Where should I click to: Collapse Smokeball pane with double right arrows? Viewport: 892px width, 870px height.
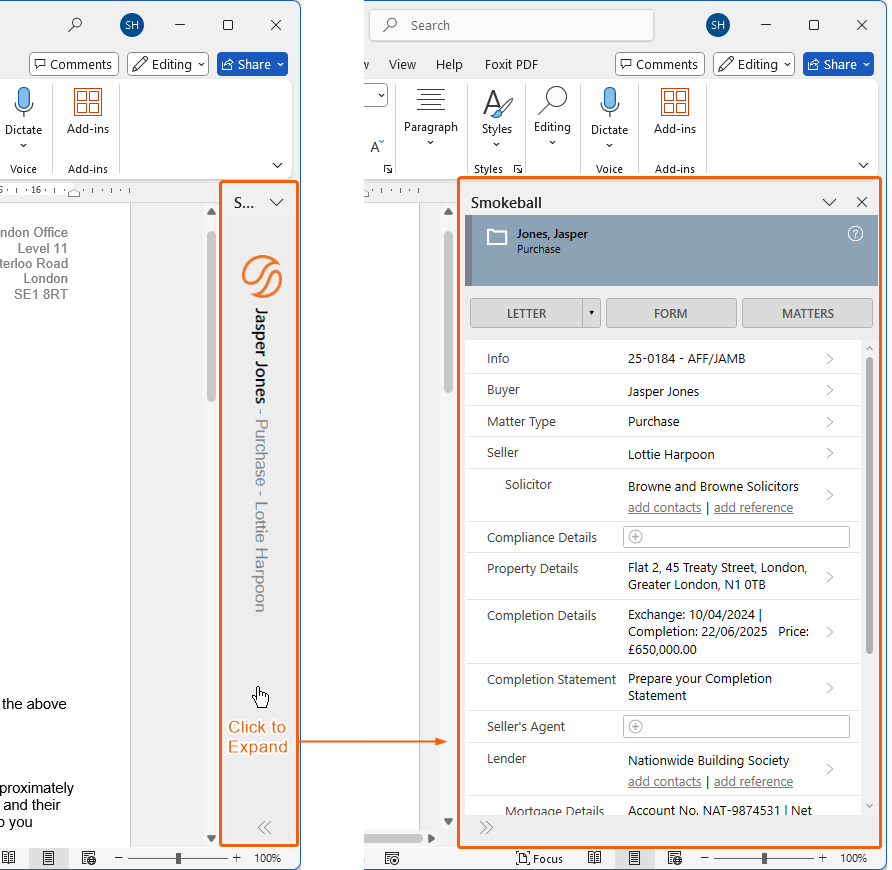(x=486, y=827)
